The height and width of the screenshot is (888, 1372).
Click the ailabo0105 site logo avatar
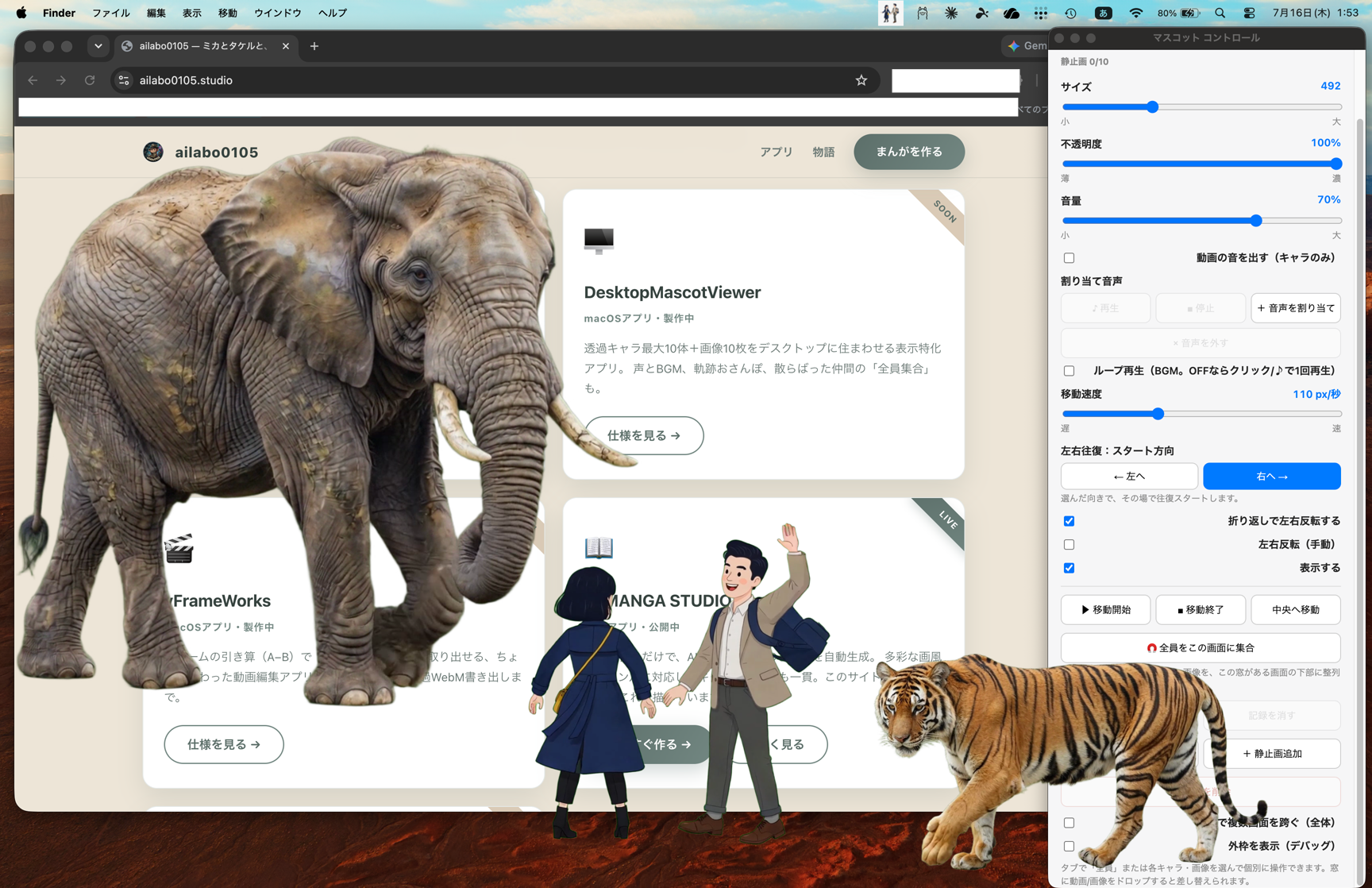(x=153, y=152)
